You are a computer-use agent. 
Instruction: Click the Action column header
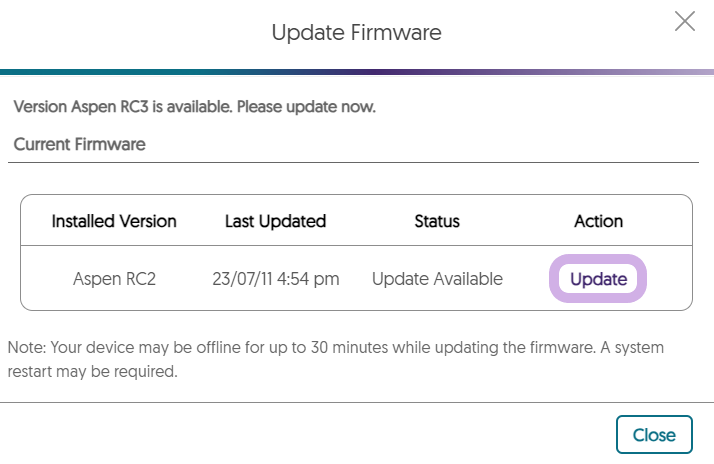[598, 221]
